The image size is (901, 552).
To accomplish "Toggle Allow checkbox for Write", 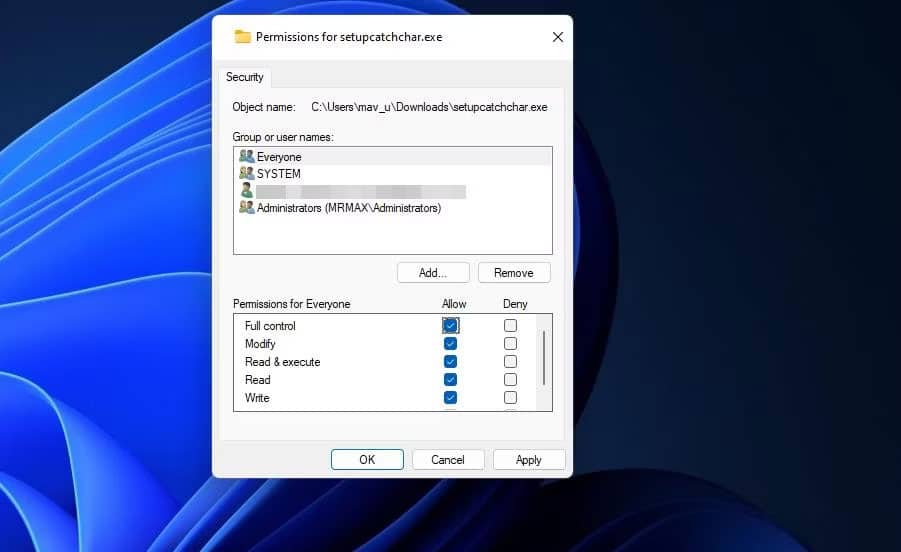I will click(x=450, y=397).
